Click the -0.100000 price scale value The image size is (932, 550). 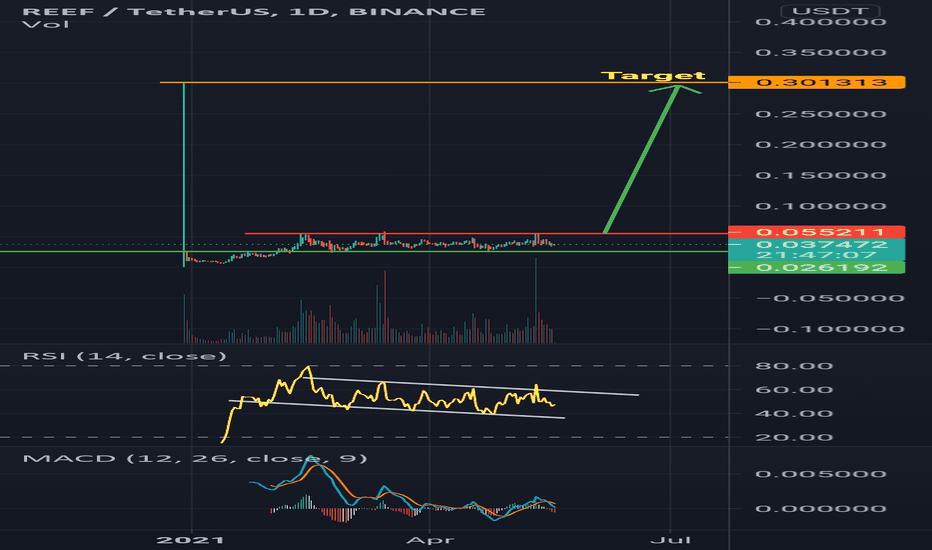pyautogui.click(x=830, y=329)
